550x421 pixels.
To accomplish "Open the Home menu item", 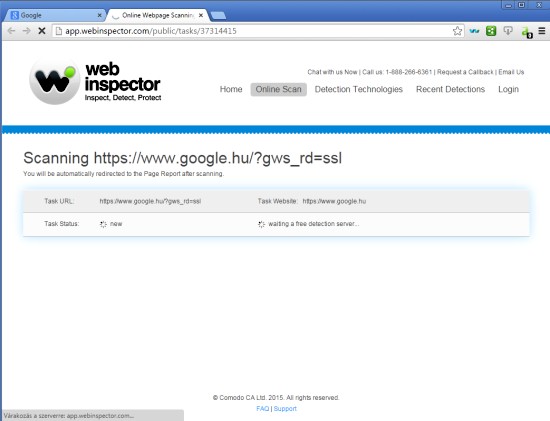I will (x=231, y=89).
